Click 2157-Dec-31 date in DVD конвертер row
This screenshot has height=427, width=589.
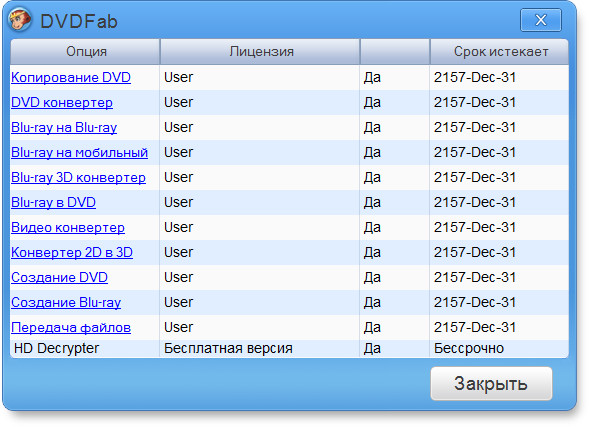[475, 102]
